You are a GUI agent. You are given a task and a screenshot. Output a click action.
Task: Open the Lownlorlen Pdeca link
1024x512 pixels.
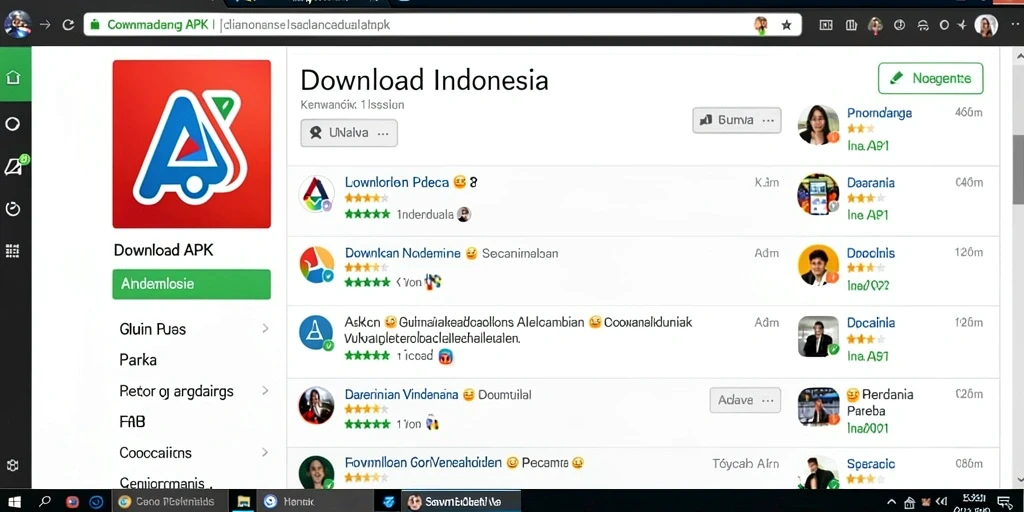[396, 182]
